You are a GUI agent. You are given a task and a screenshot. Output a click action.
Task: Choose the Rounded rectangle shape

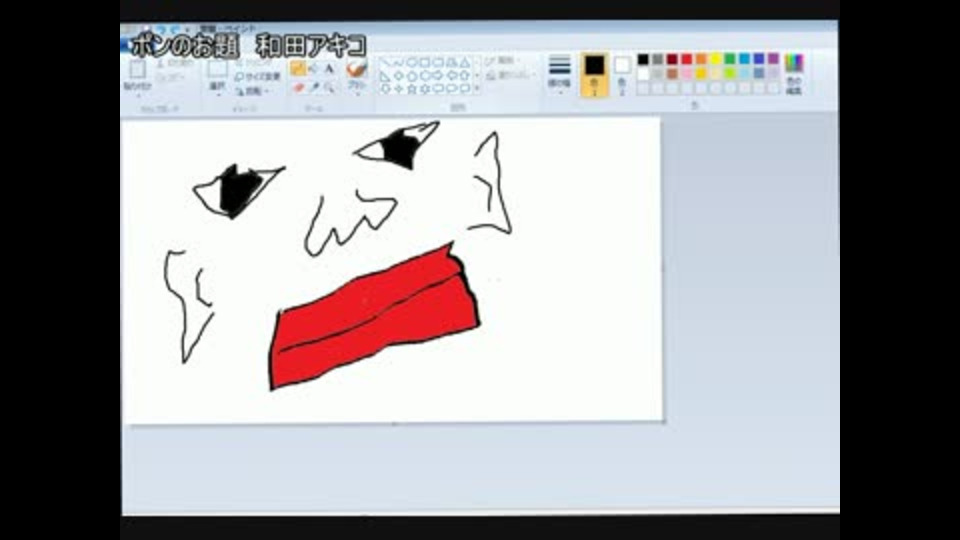[x=438, y=62]
